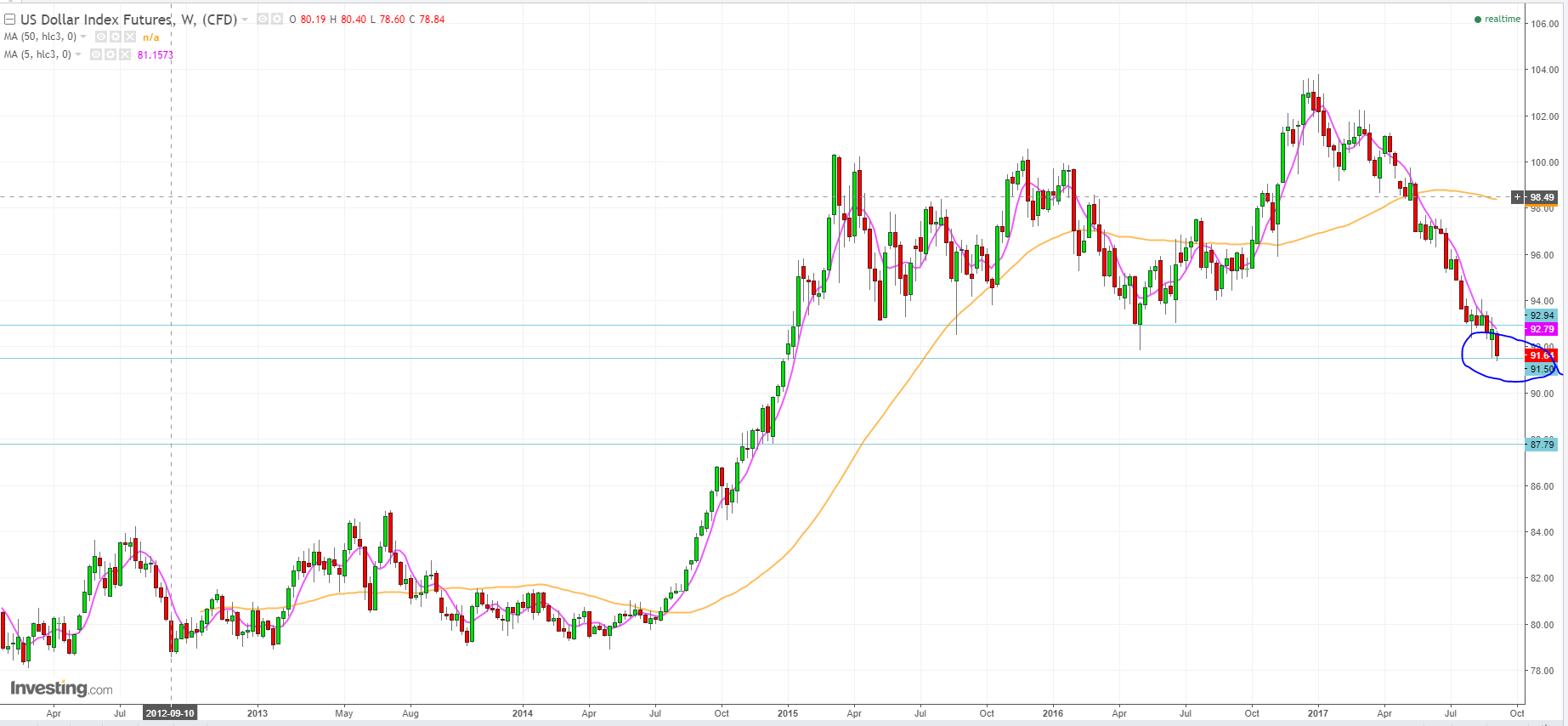Click the open value 80.19

tap(313, 20)
